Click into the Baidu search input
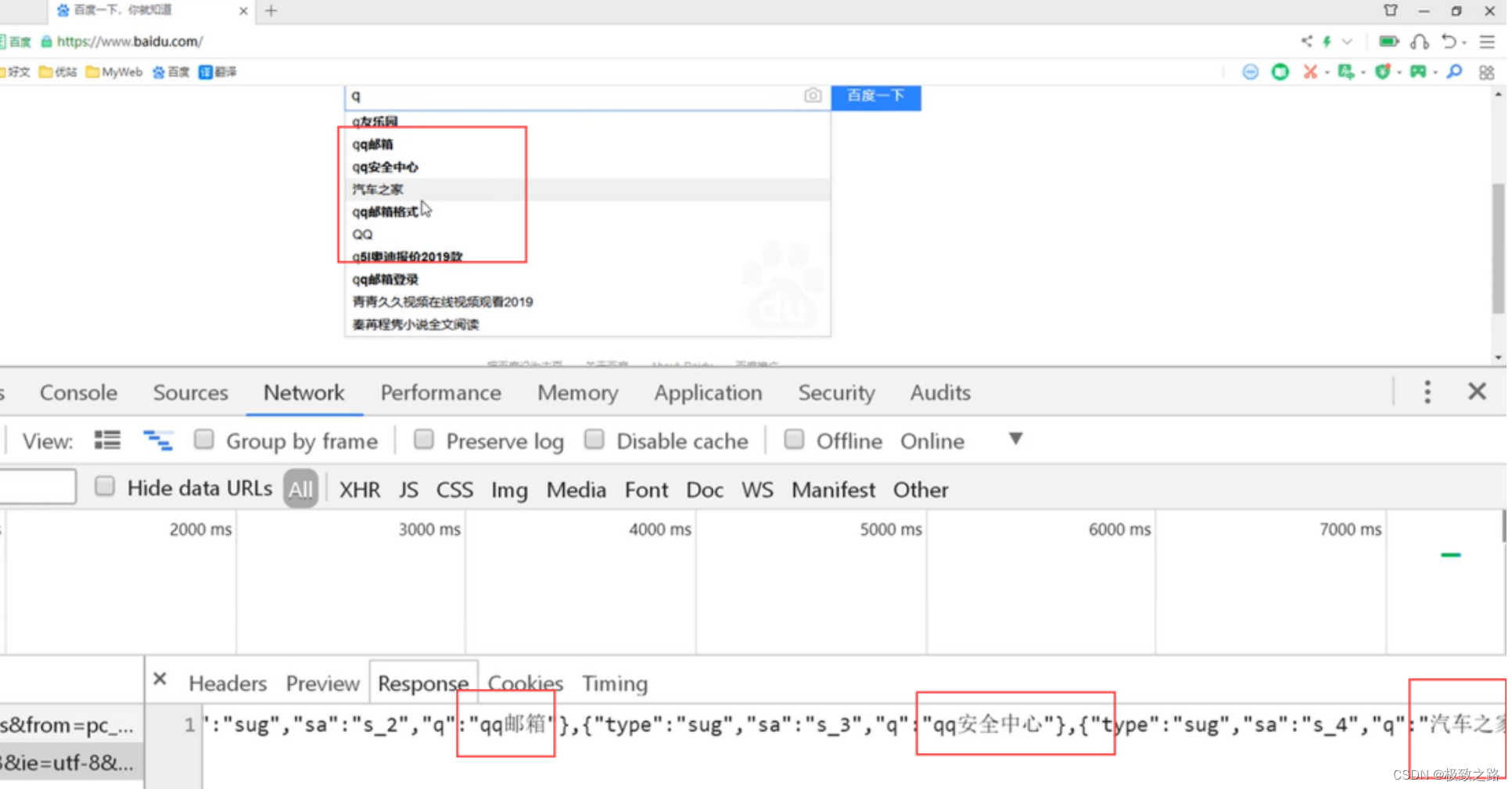 tap(573, 96)
